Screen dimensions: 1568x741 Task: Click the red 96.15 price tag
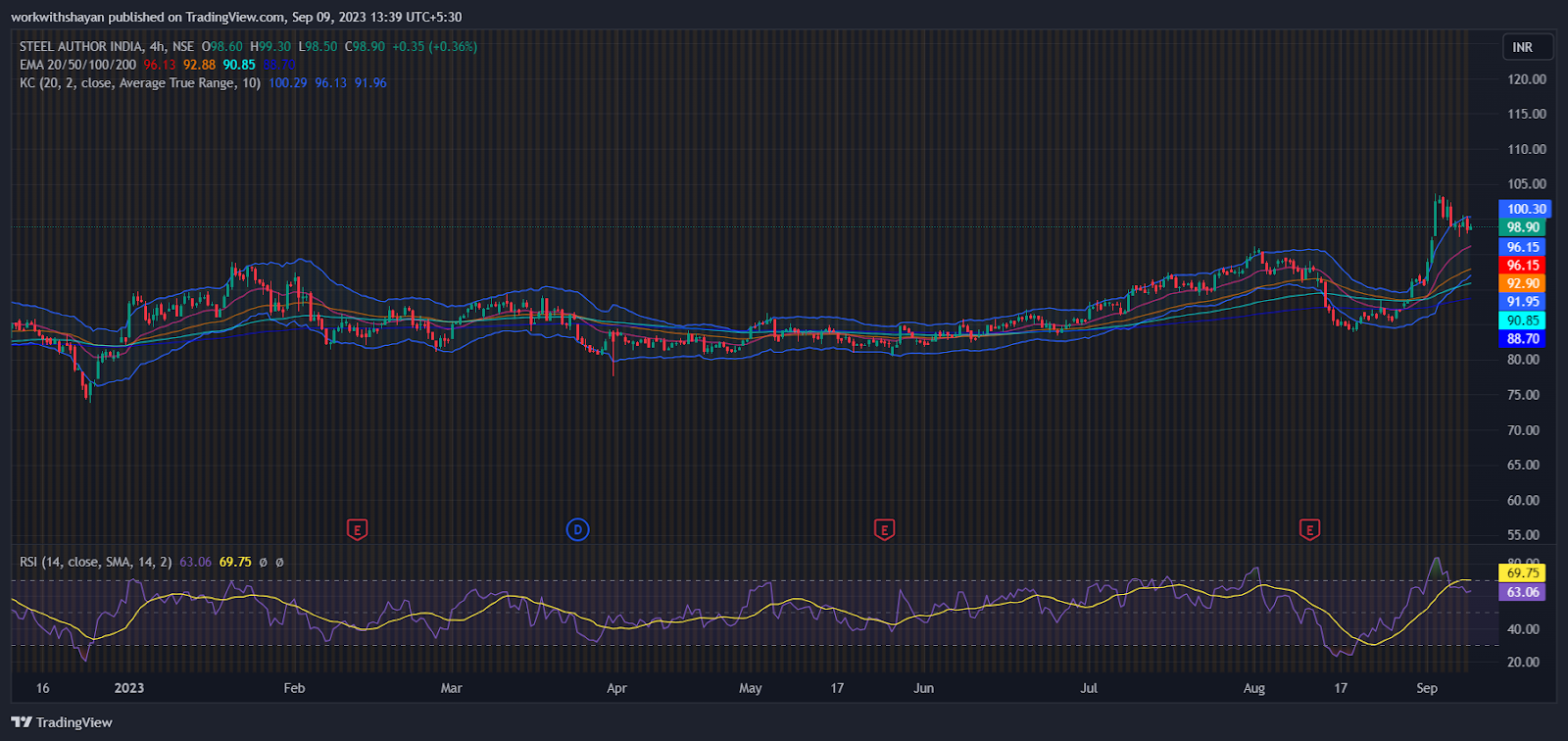1523,266
